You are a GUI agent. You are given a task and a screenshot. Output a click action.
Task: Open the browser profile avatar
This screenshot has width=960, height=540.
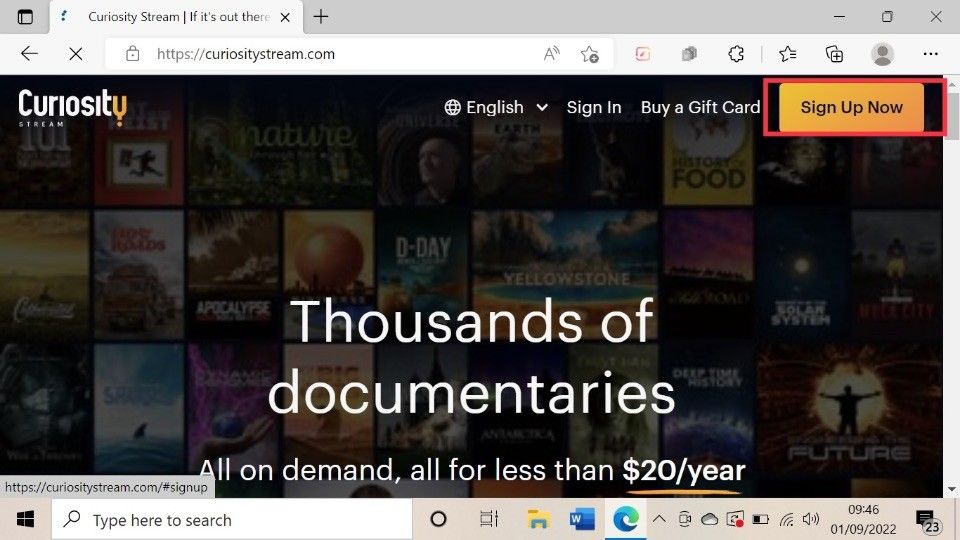click(882, 54)
